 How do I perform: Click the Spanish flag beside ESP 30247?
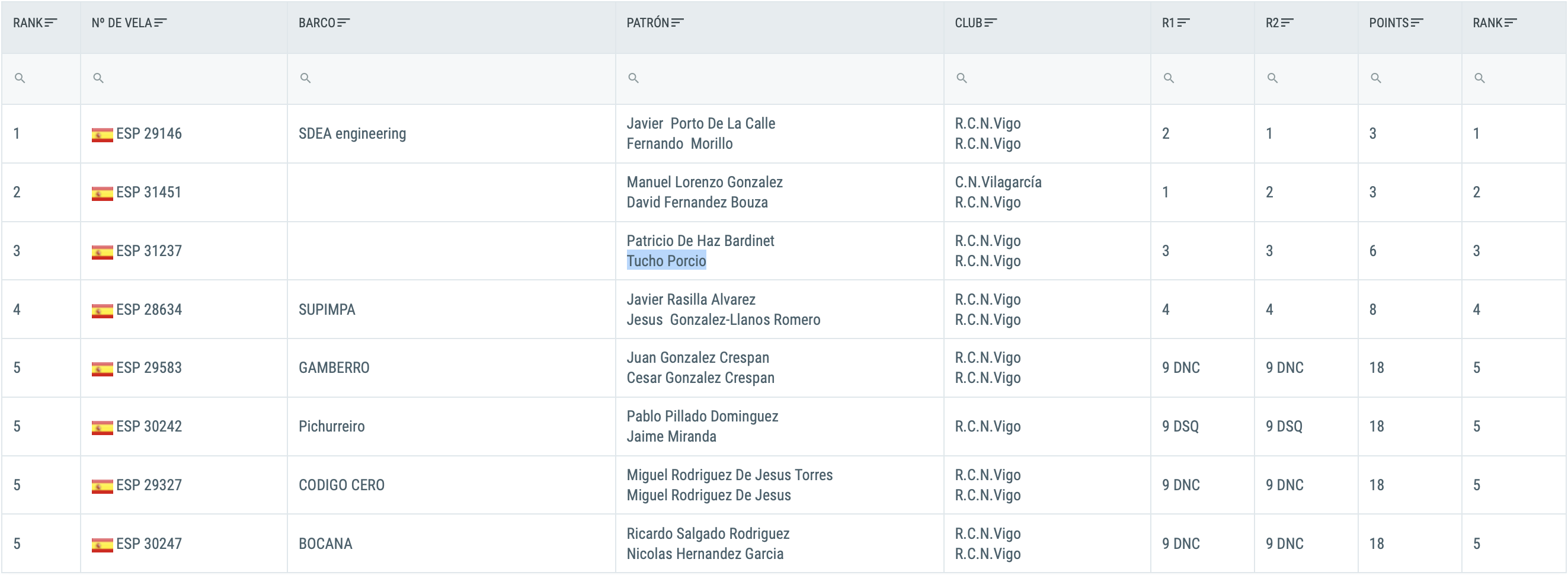point(103,545)
